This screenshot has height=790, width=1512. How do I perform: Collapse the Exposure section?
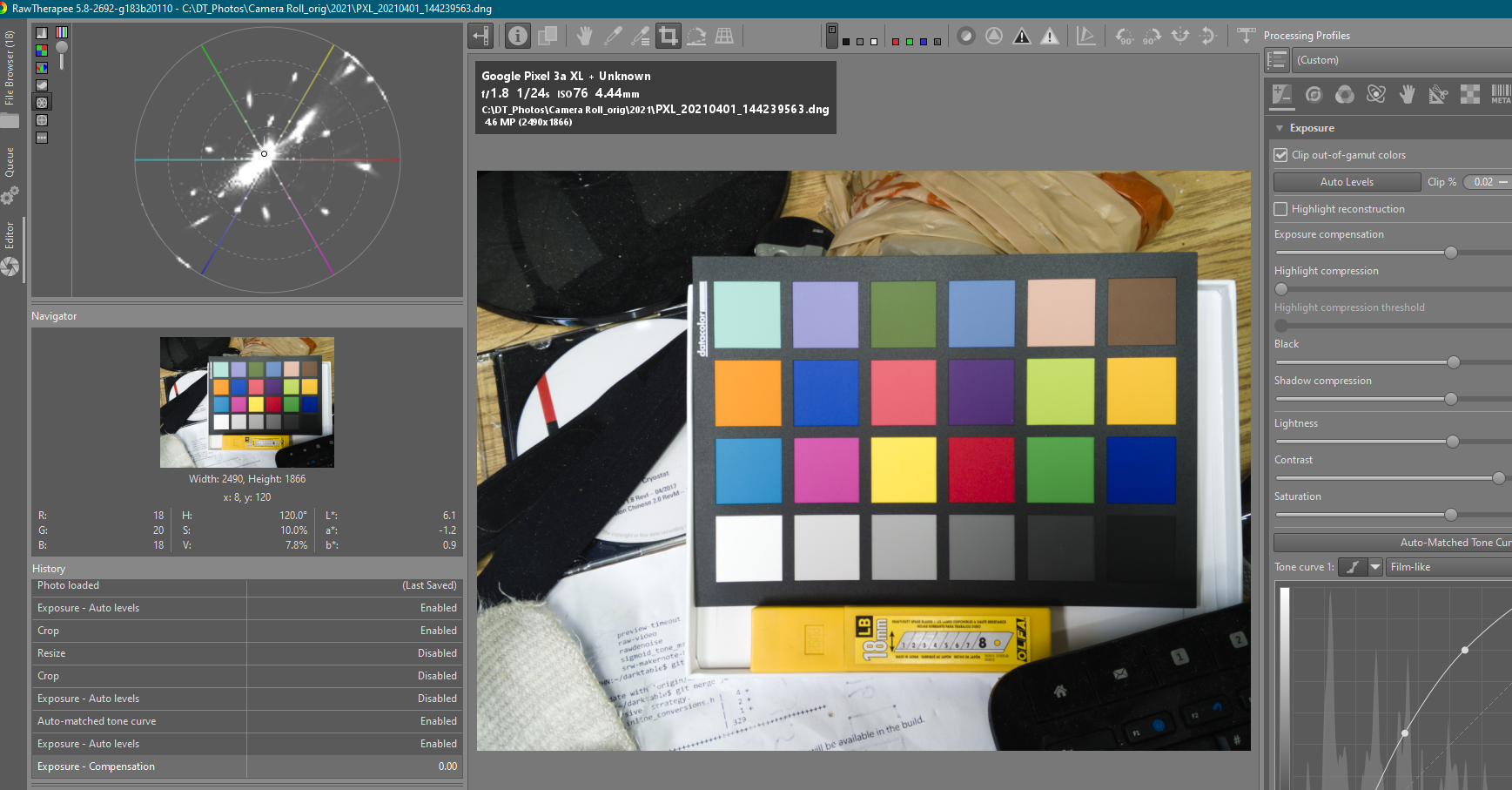1280,128
